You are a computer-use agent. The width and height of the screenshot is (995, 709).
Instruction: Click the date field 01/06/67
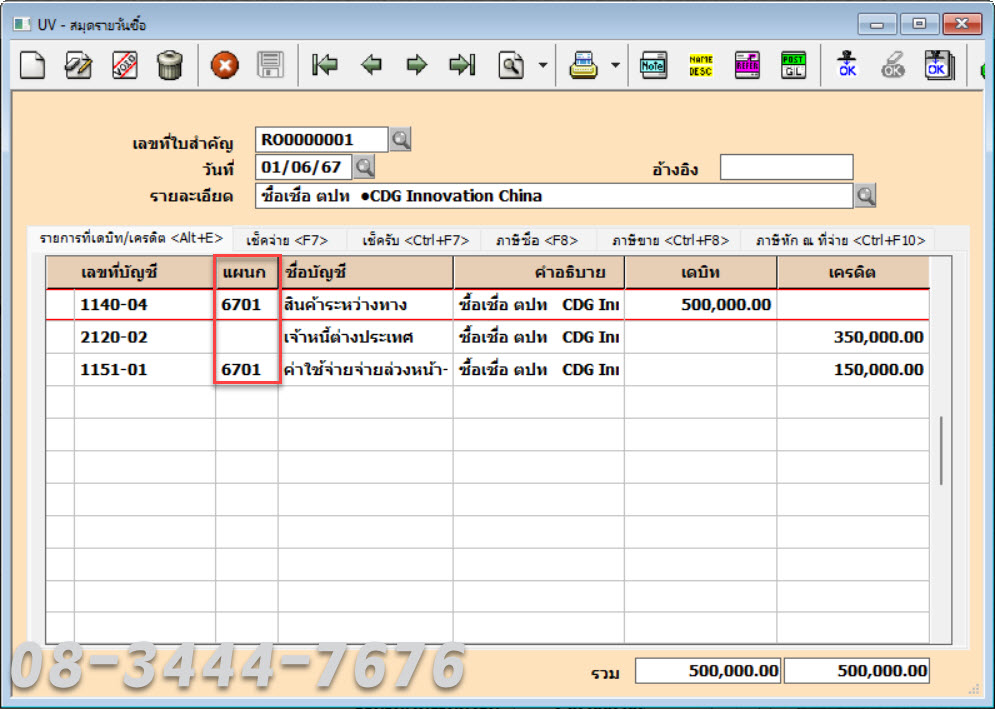click(303, 168)
